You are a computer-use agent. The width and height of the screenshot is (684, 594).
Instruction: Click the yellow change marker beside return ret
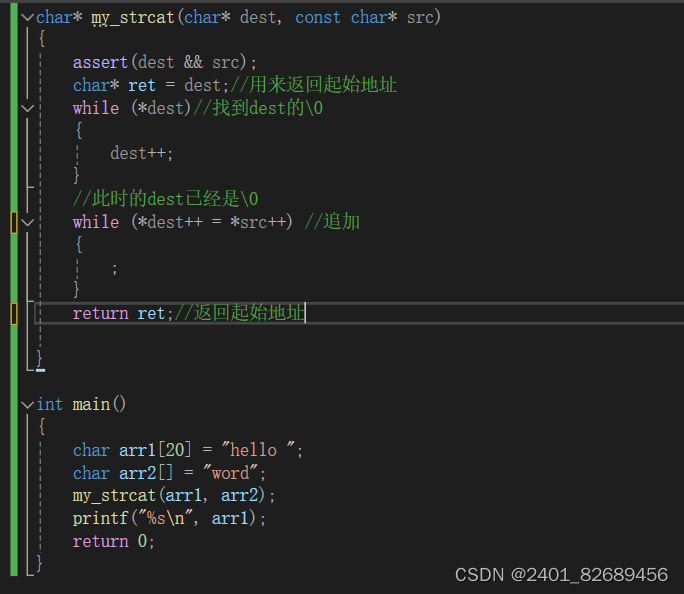[14, 314]
